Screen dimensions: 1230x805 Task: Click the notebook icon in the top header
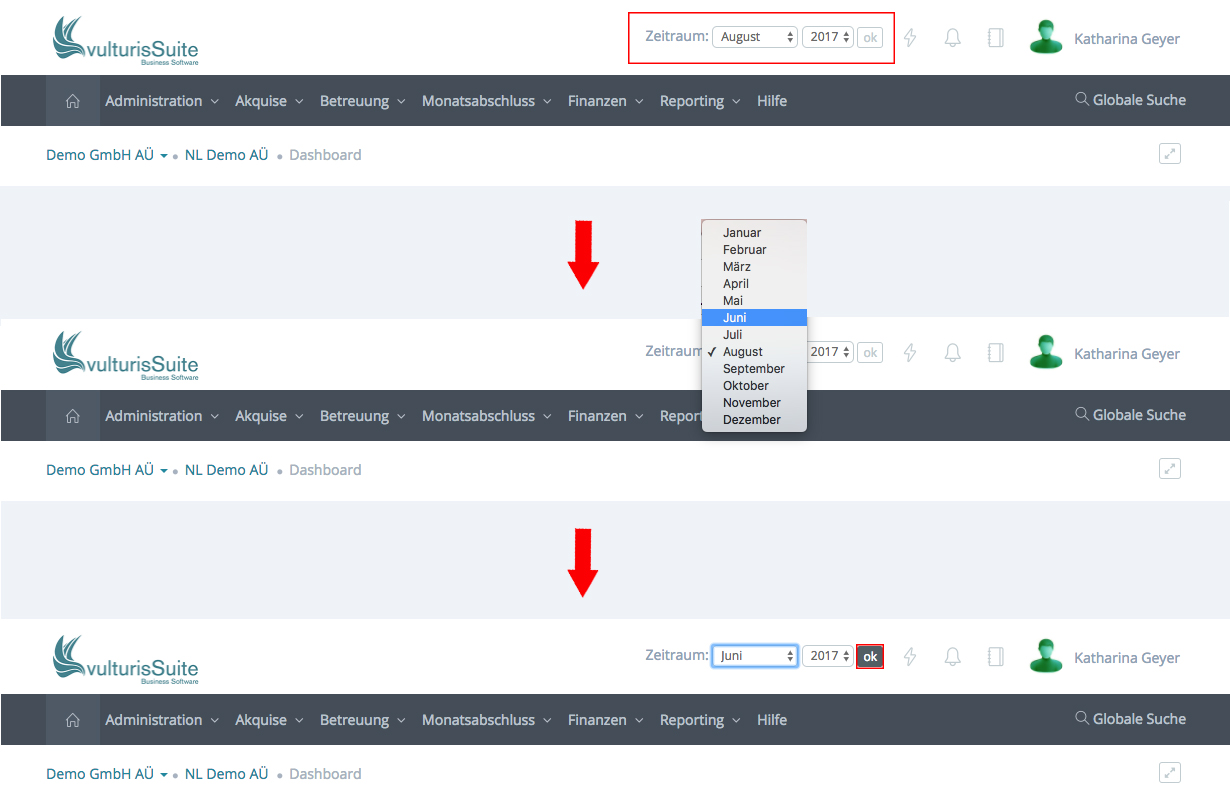coord(995,38)
